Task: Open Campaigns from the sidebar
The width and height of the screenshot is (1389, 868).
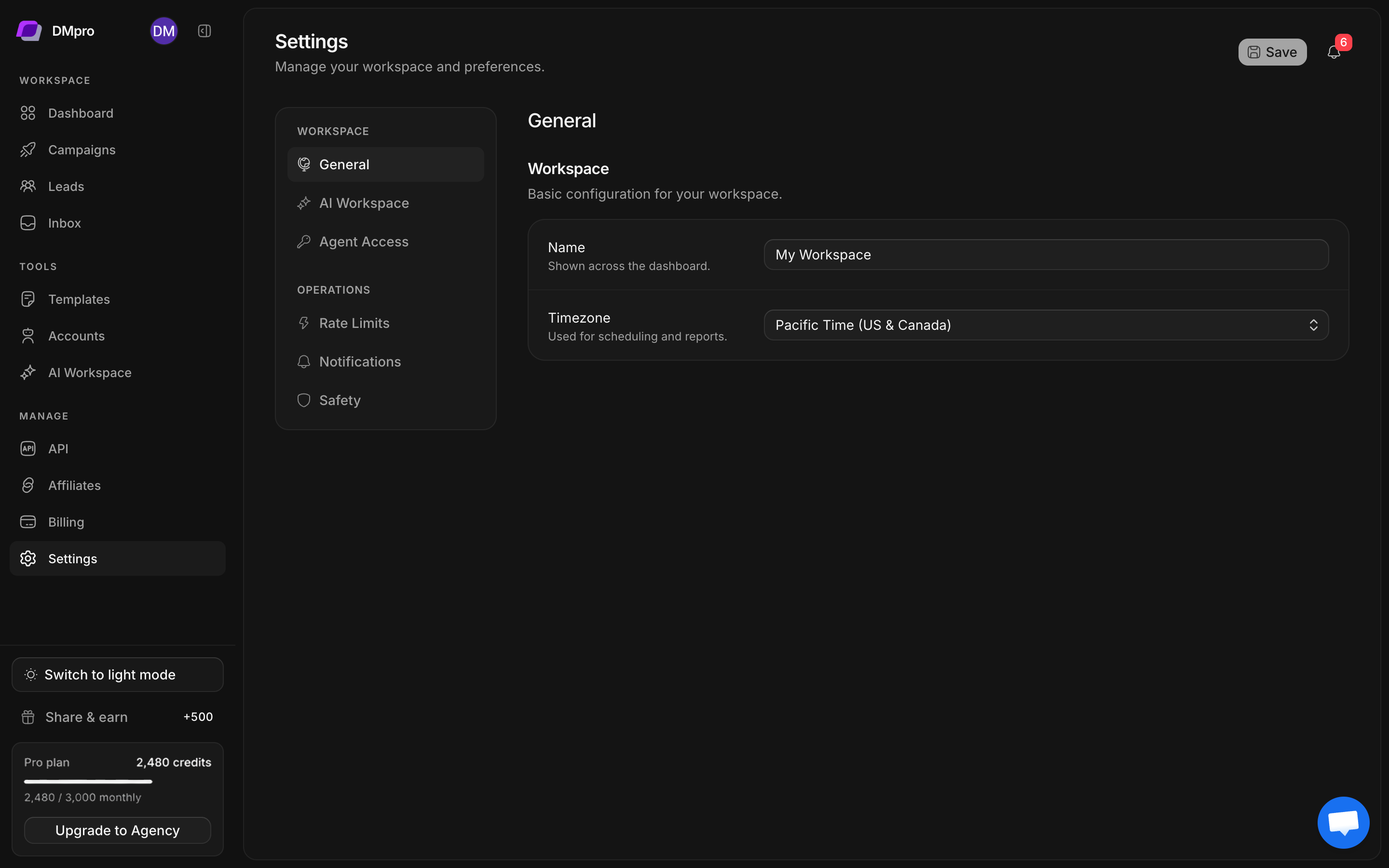Action: coord(118,150)
